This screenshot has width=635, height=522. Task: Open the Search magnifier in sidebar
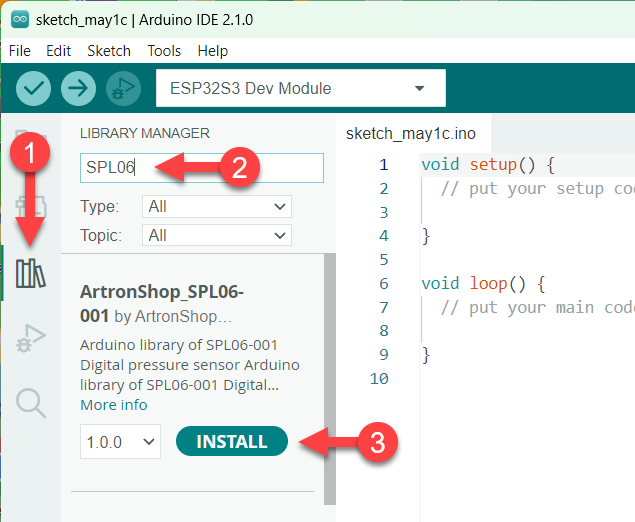(x=31, y=403)
